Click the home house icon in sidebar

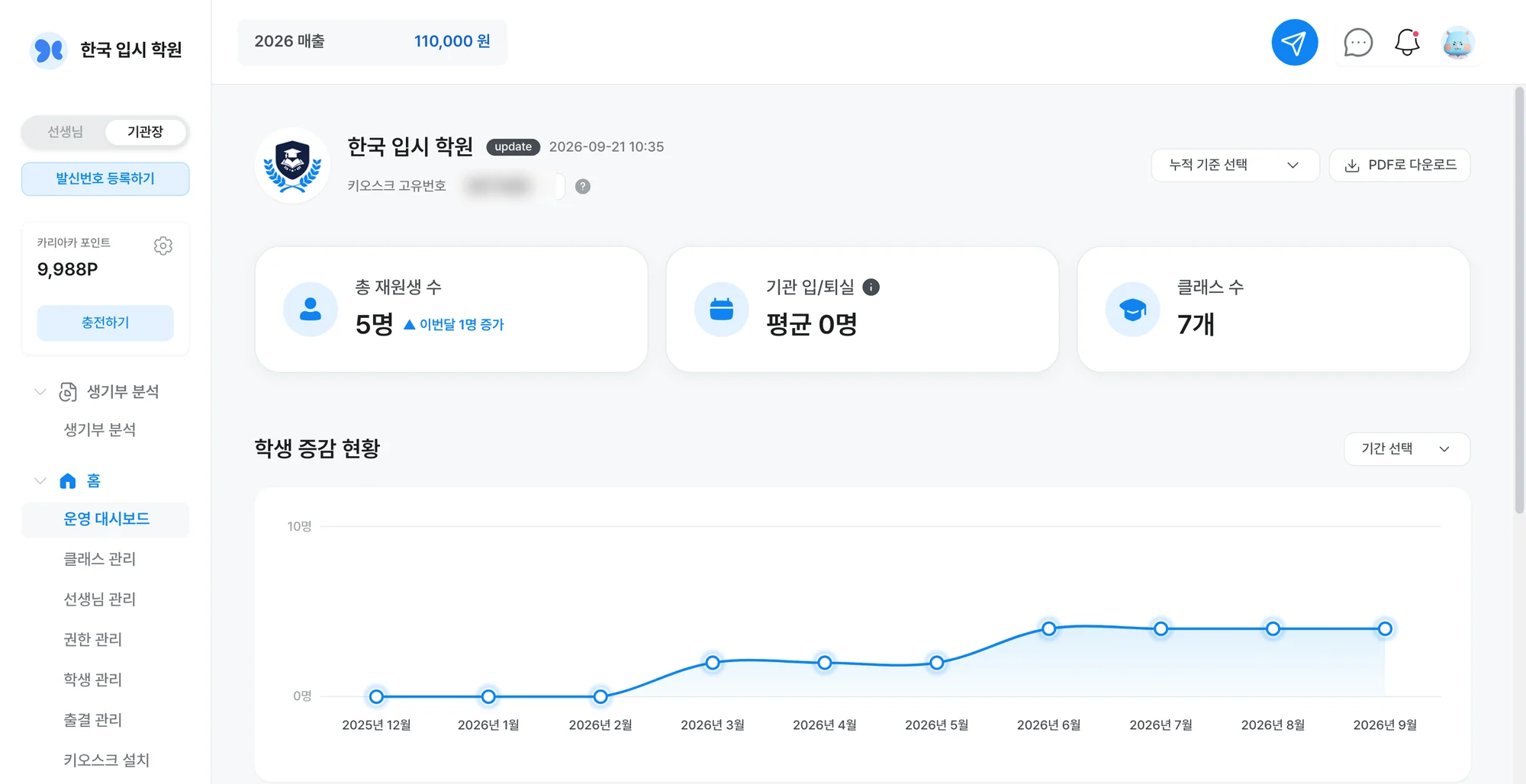coord(68,480)
